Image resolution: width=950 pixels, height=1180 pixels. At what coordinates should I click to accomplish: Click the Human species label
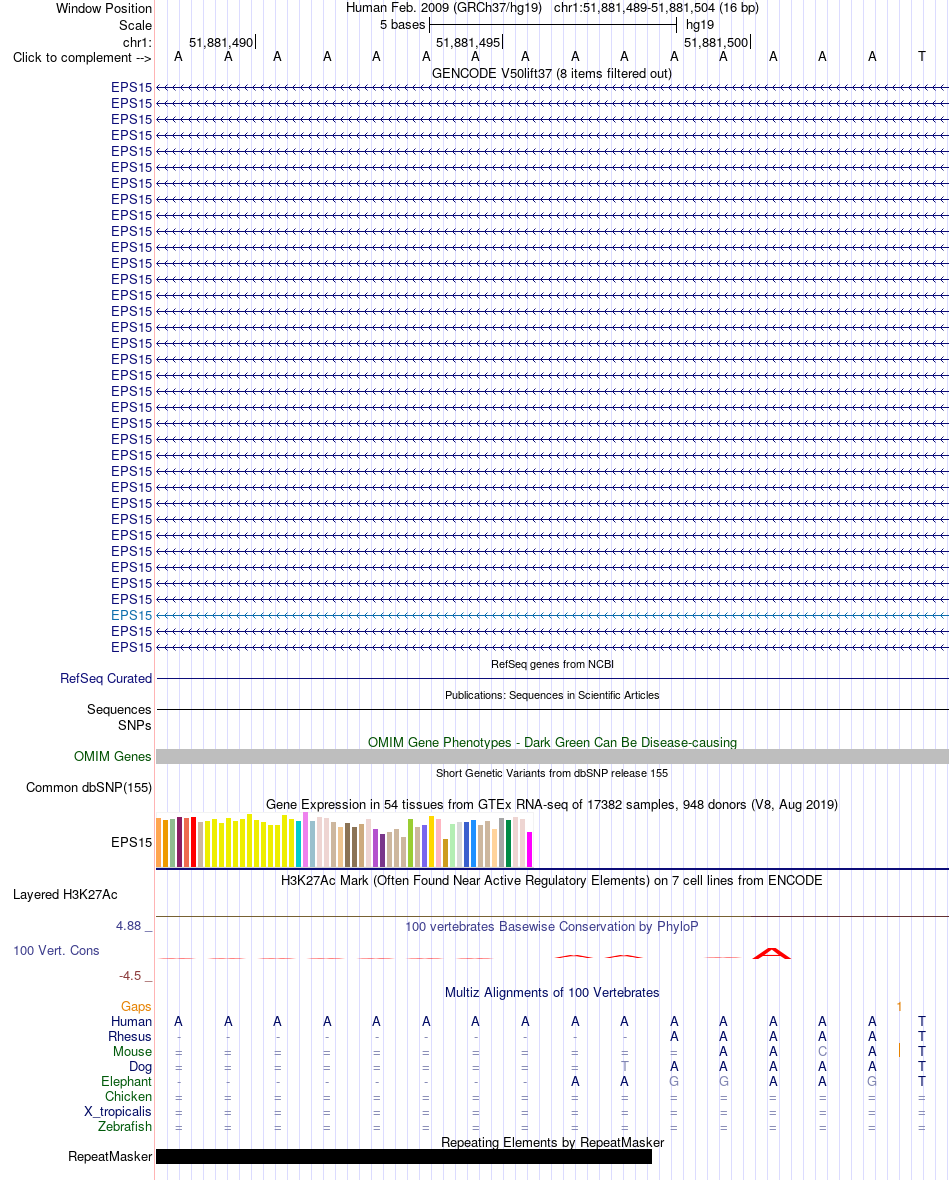tap(131, 1021)
